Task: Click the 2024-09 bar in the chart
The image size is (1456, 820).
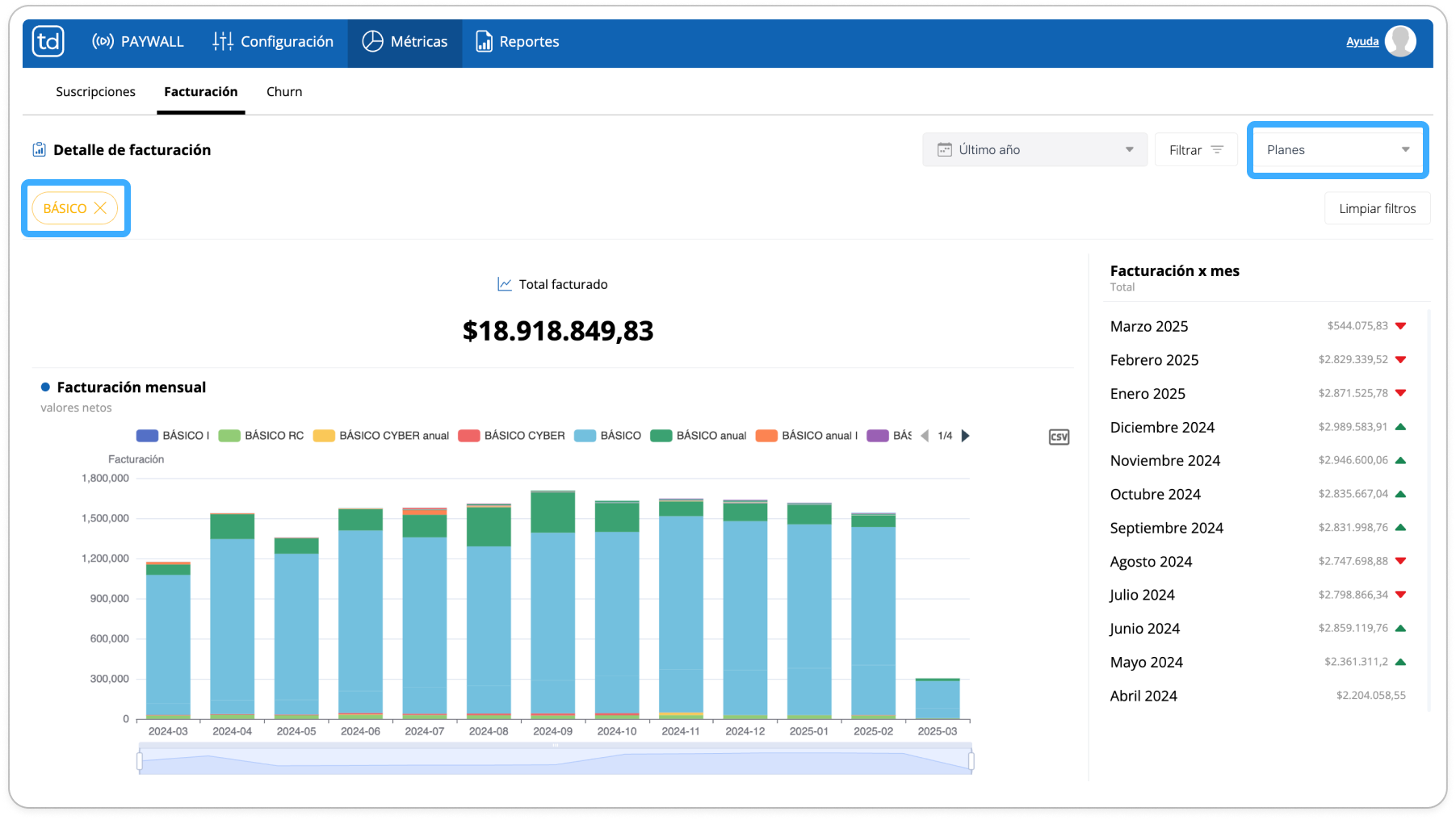Action: click(553, 605)
